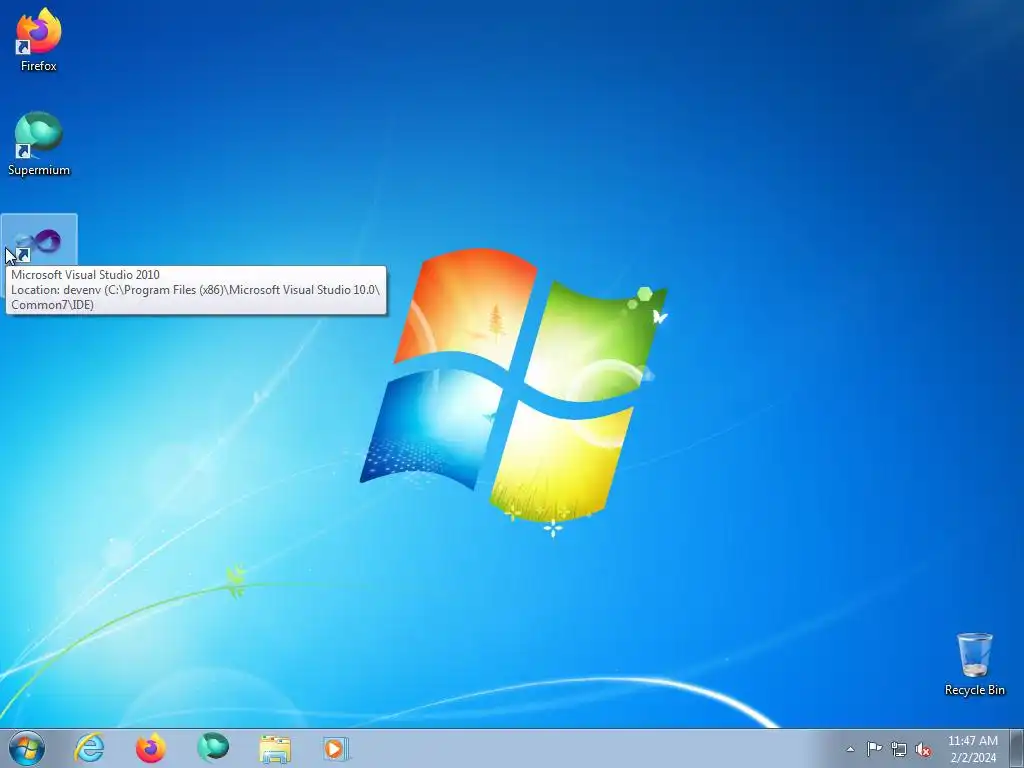
Task: Launch Firefox from the taskbar
Action: coord(151,748)
